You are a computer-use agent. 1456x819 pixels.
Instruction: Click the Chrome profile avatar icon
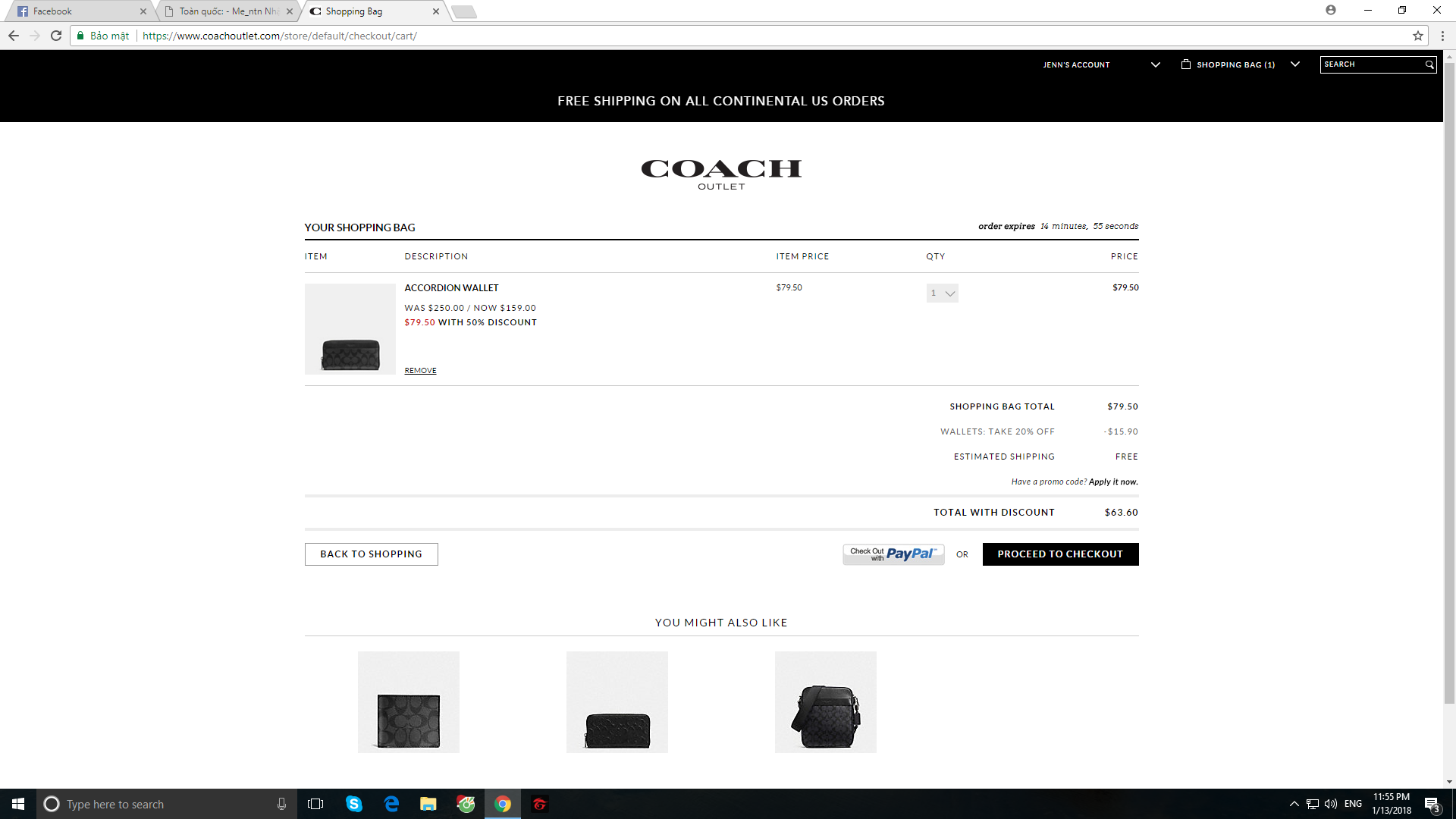pos(1331,10)
